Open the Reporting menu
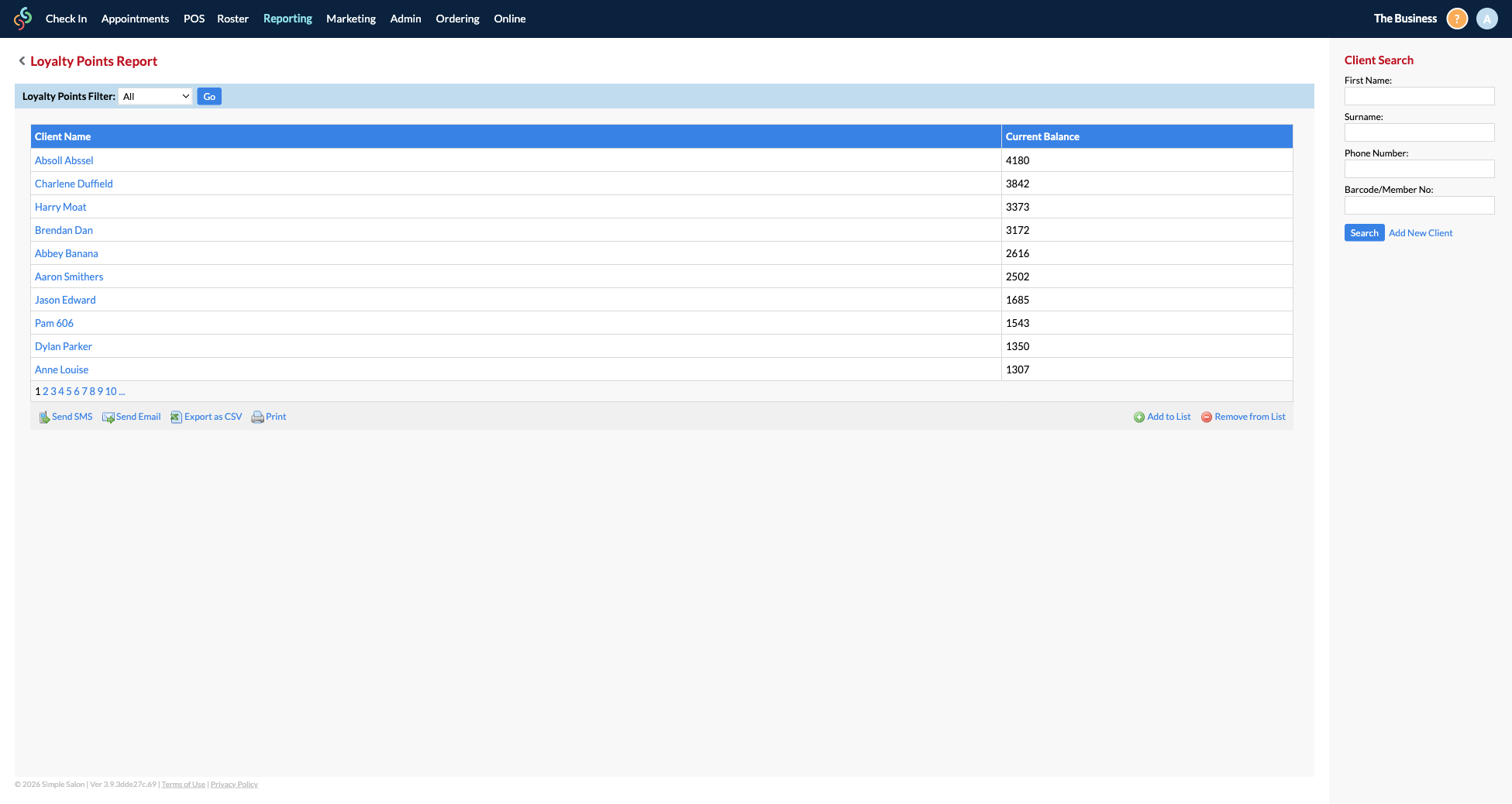1512x804 pixels. (288, 19)
